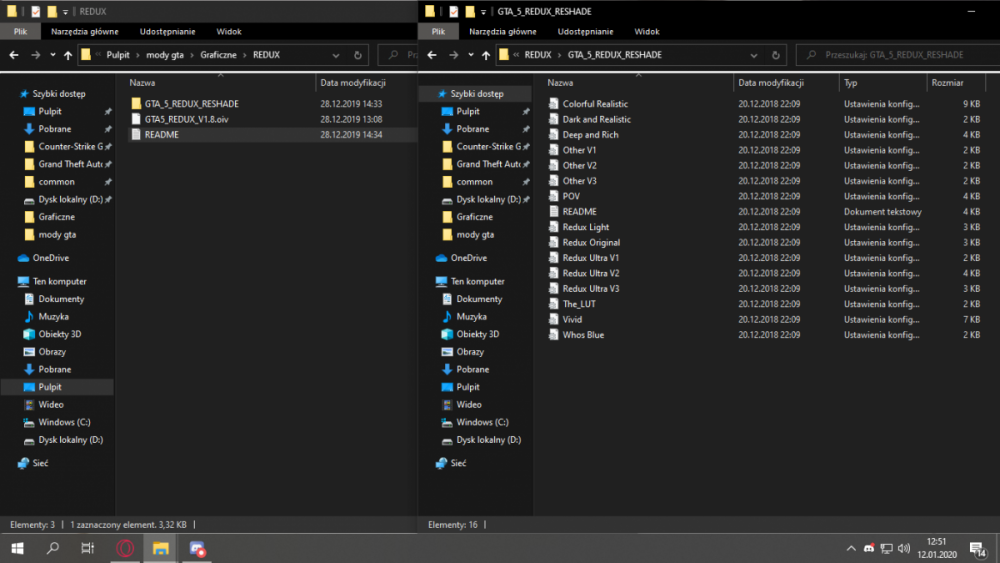Select Redux Ultra V2 file name
The image size is (1000, 563).
click(591, 274)
